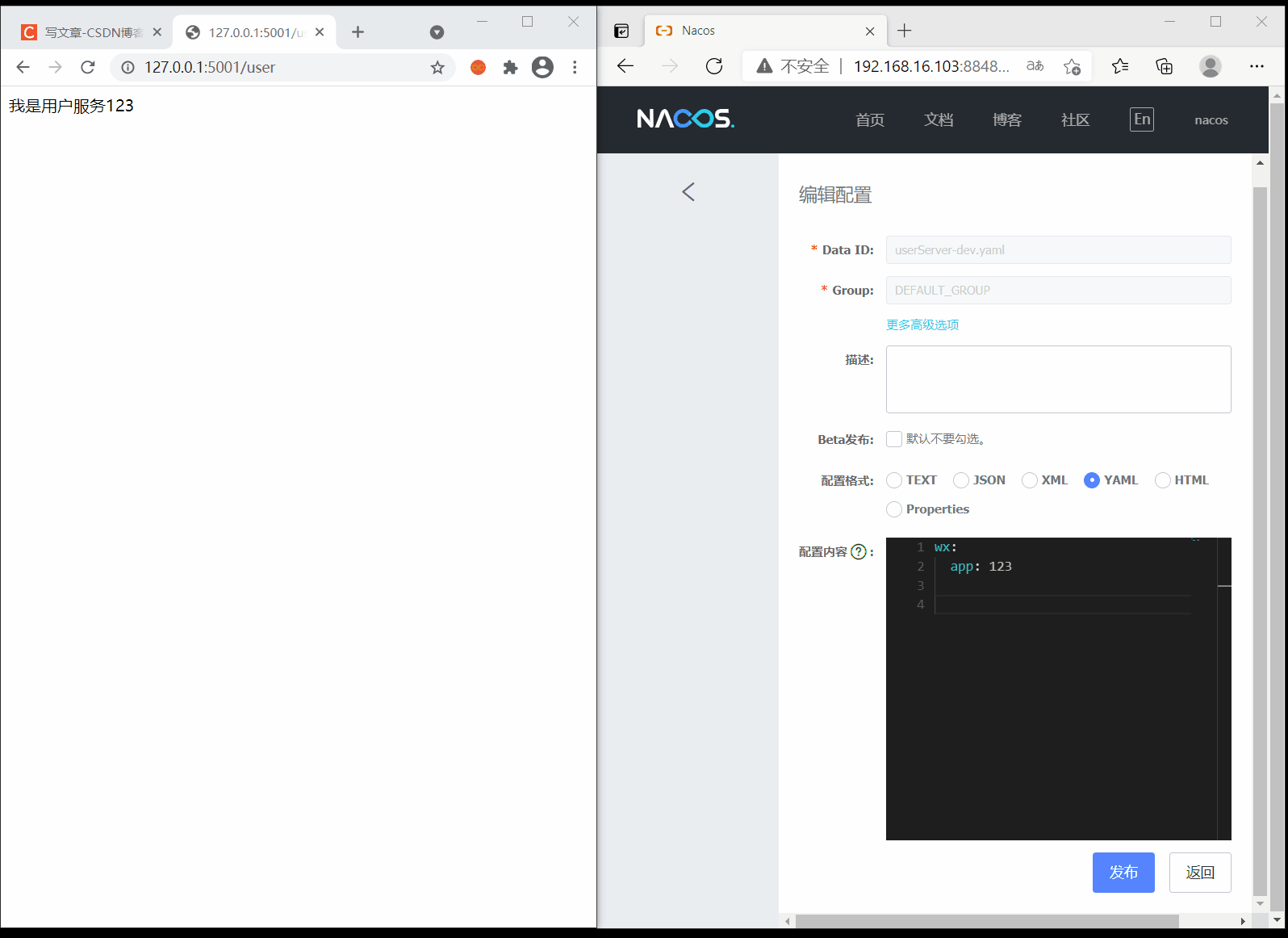This screenshot has height=938, width=1288.
Task: Bookmark this page with the star icon in Chrome
Action: tap(437, 67)
